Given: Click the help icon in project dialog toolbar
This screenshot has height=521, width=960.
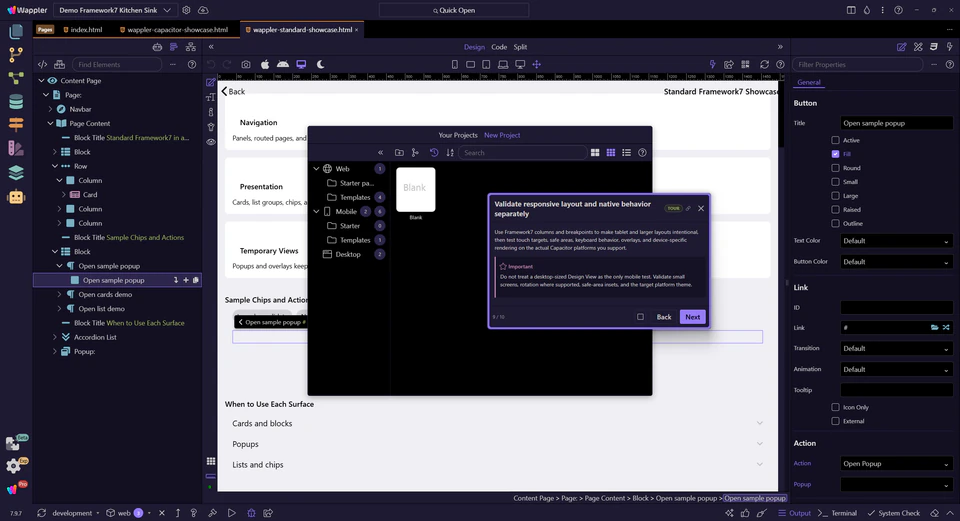Looking at the screenshot, I should tap(642, 152).
